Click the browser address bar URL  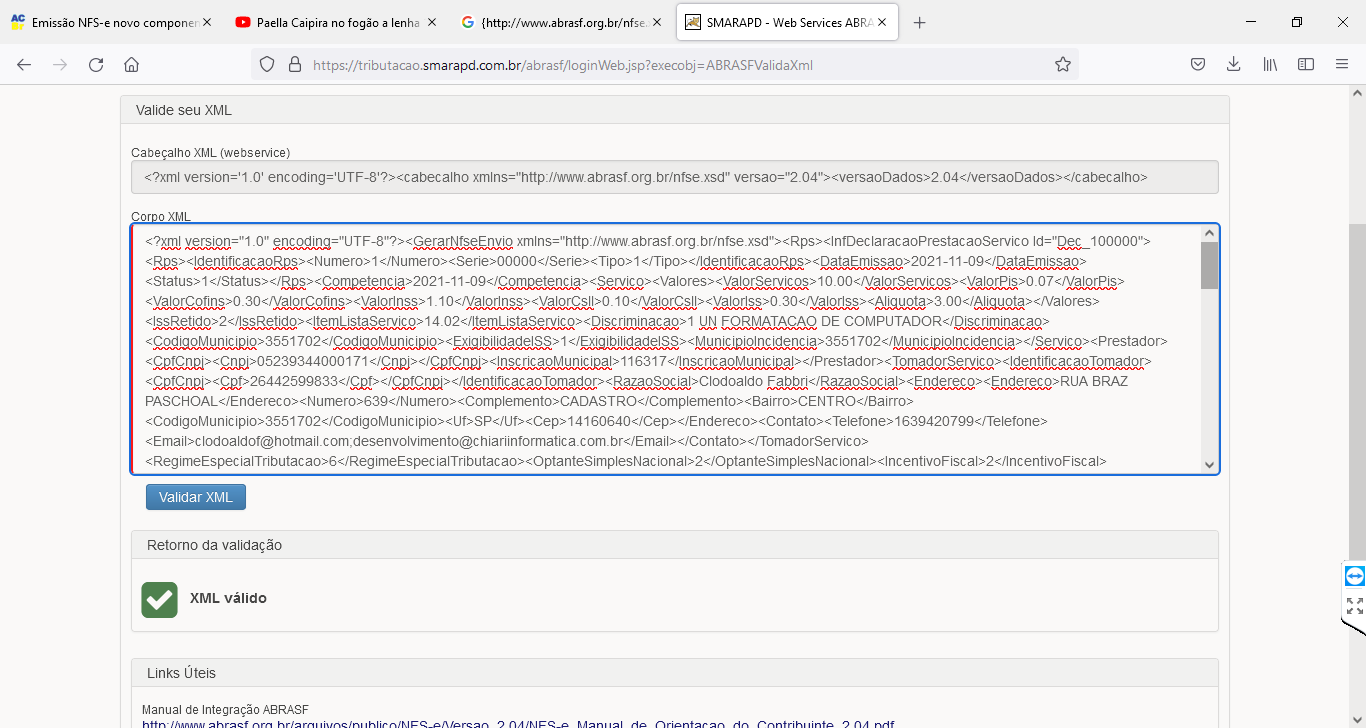point(563,64)
